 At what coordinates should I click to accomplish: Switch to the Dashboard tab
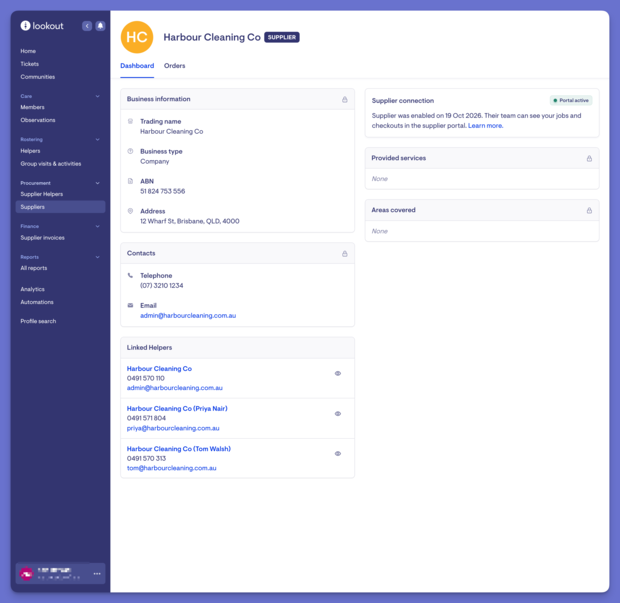point(137,66)
